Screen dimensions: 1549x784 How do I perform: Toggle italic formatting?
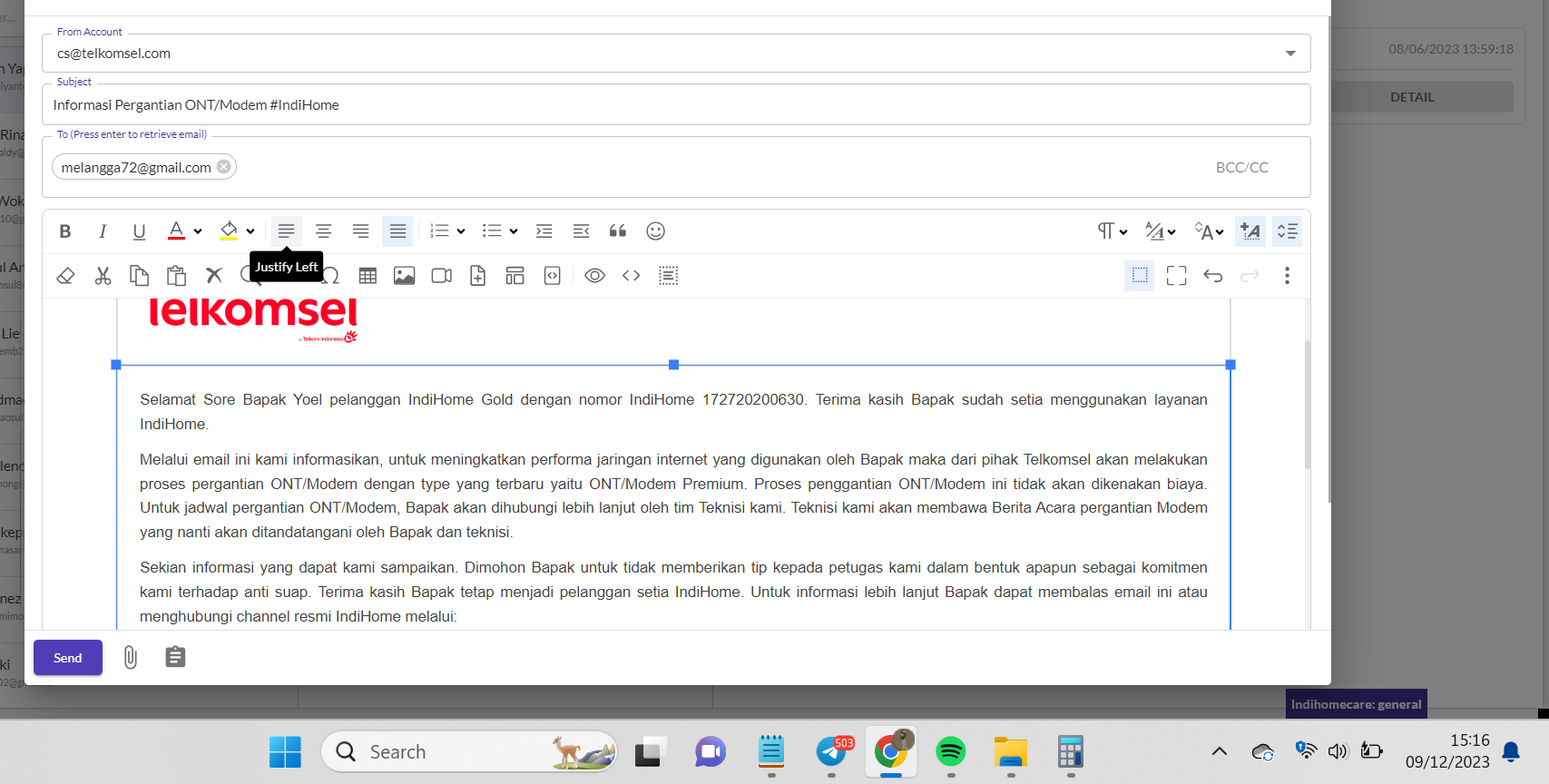point(103,231)
